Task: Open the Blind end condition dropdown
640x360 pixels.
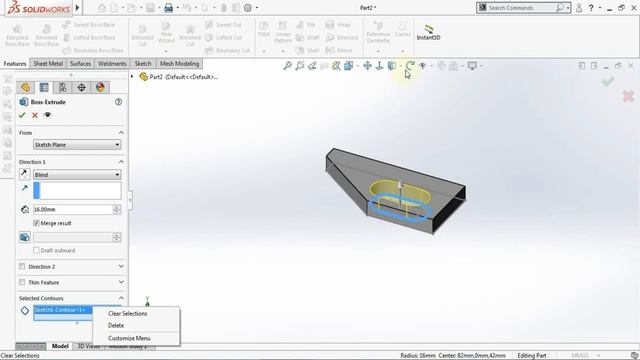Action: [x=77, y=175]
